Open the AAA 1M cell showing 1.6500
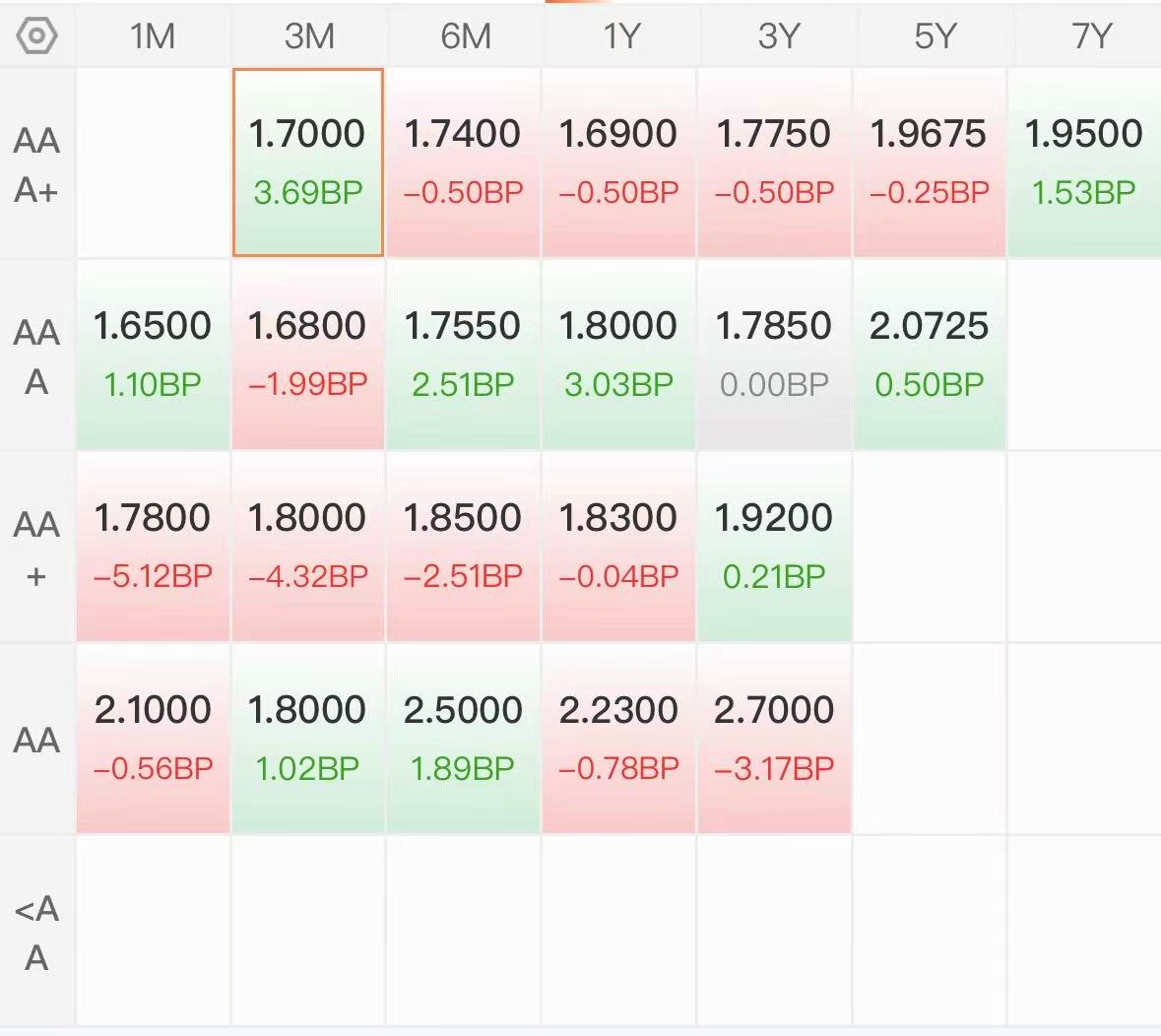 (153, 355)
